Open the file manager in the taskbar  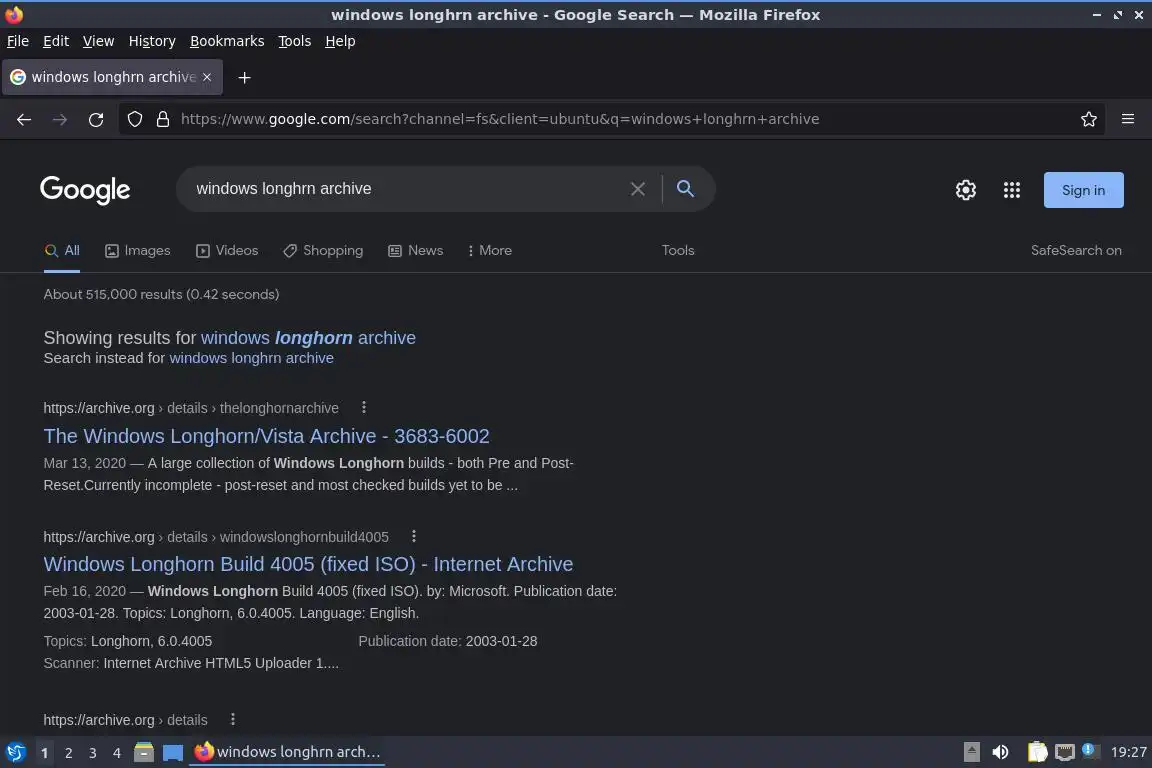(144, 752)
